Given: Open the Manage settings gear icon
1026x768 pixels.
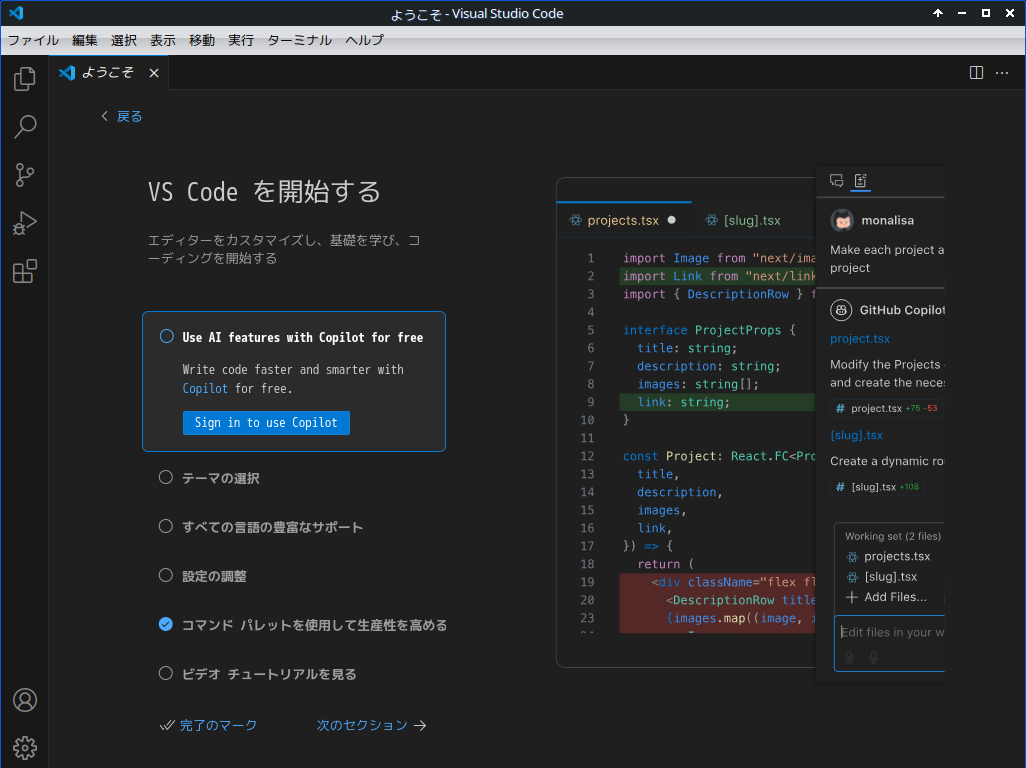Looking at the screenshot, I should click(x=25, y=746).
